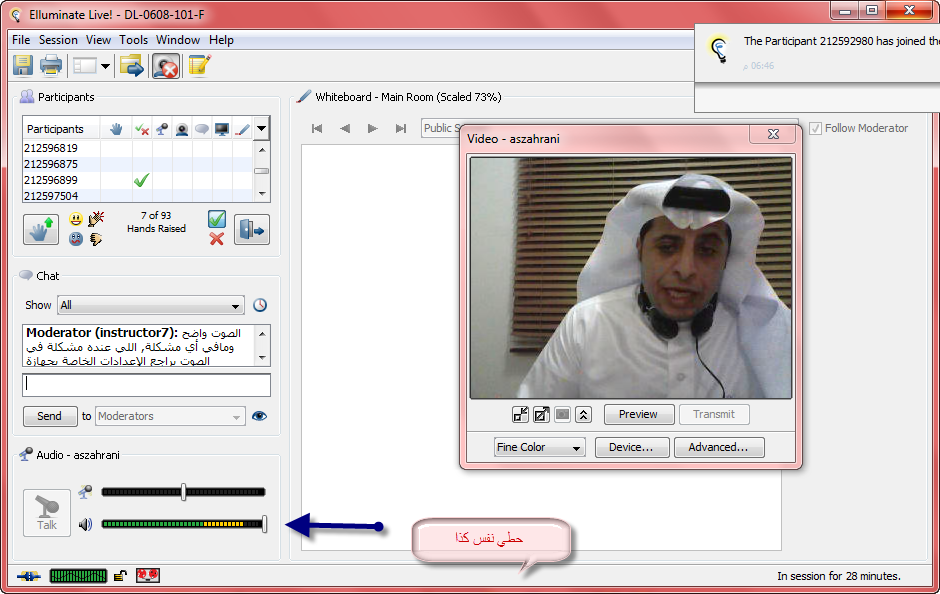Click the raised hand column header icon
The height and width of the screenshot is (594, 940).
[x=116, y=129]
